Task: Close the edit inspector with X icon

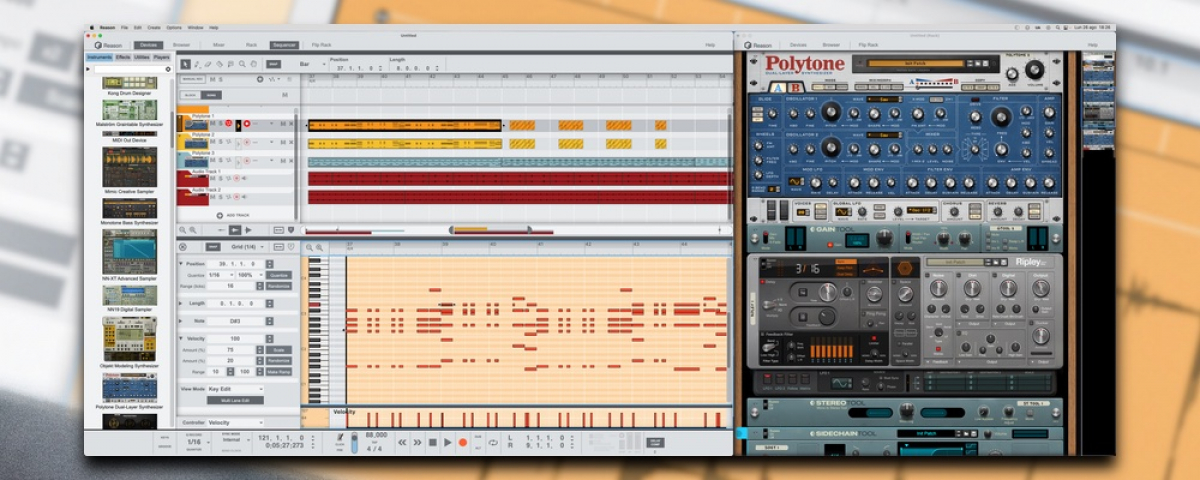Action: pos(183,247)
